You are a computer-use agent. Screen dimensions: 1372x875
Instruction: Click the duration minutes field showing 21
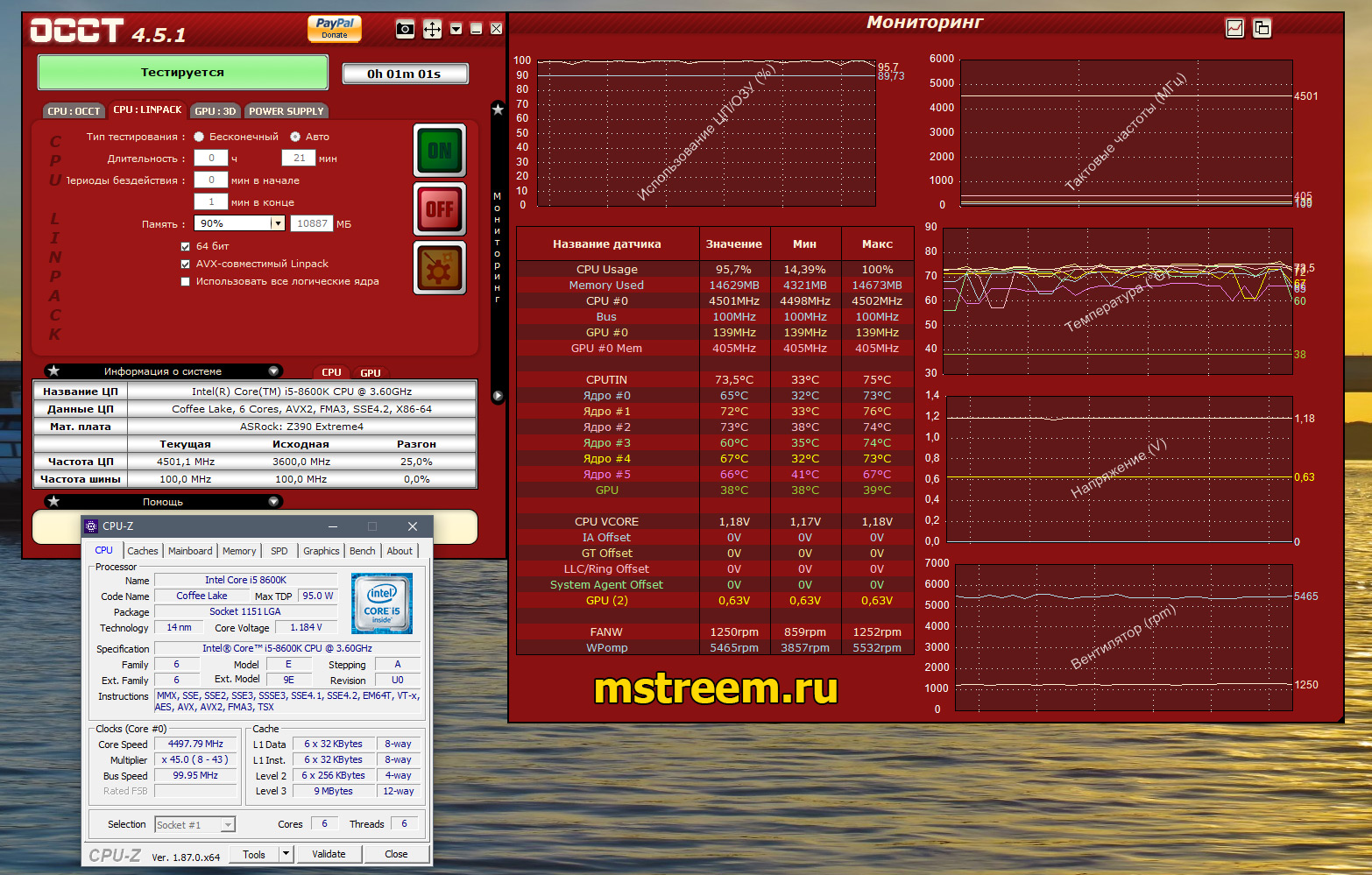[299, 158]
